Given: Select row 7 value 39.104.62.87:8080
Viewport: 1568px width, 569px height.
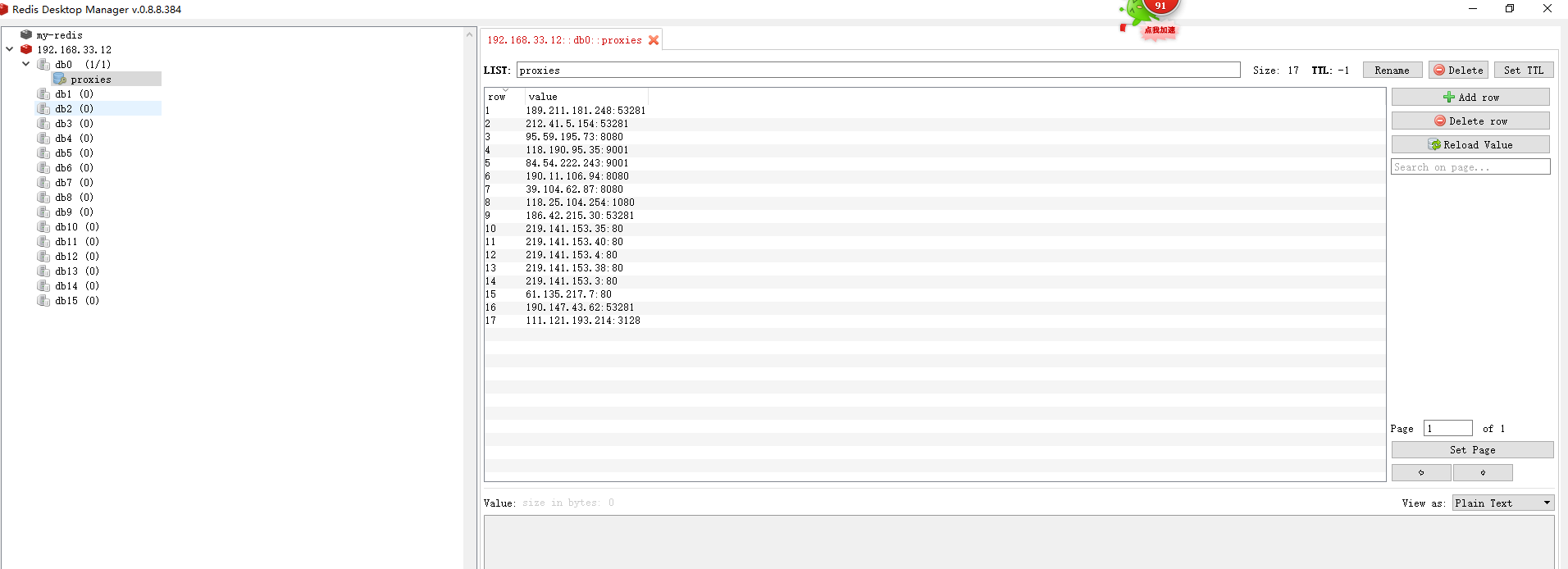Looking at the screenshot, I should [x=574, y=189].
